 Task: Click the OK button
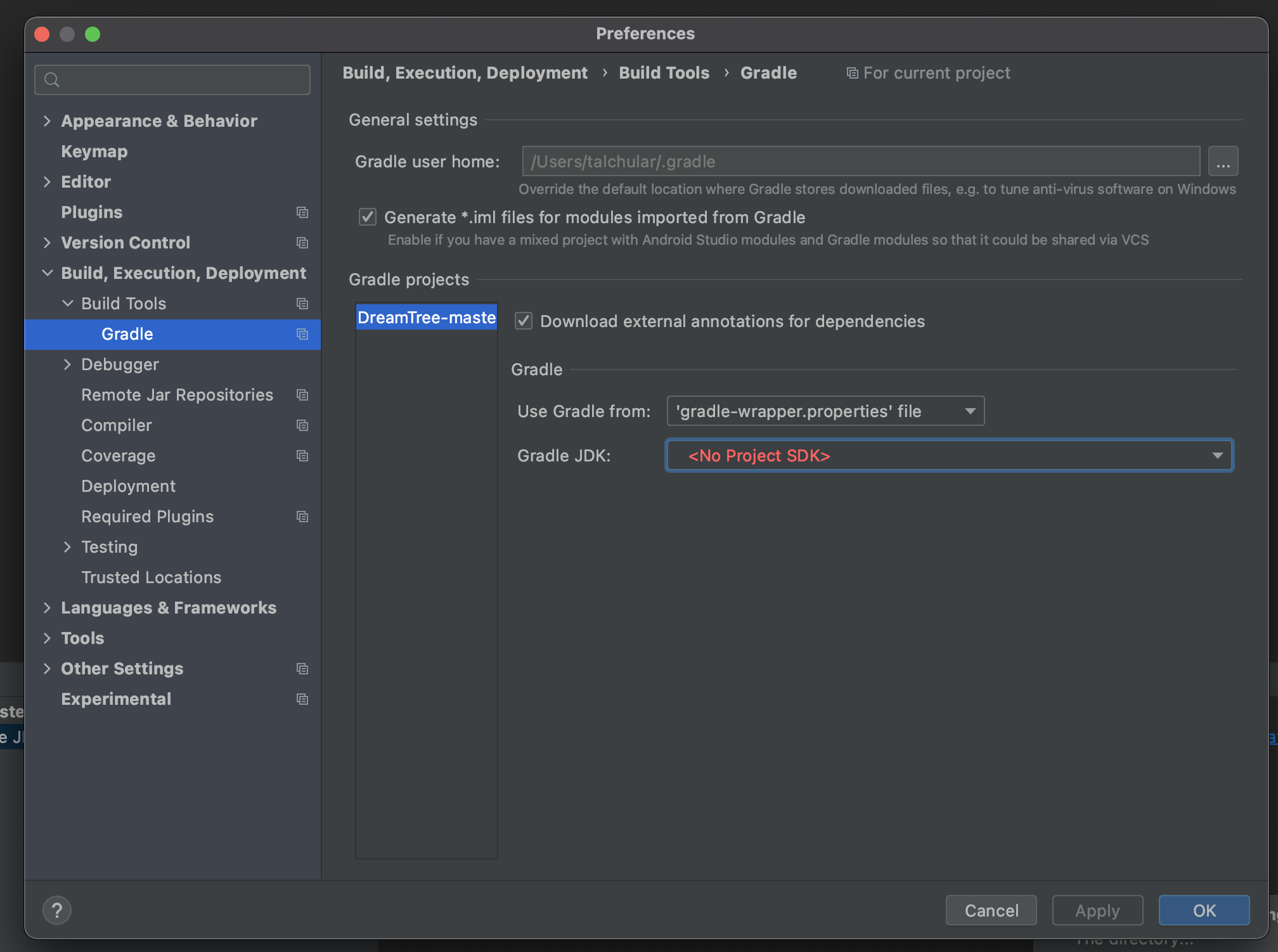click(x=1203, y=911)
